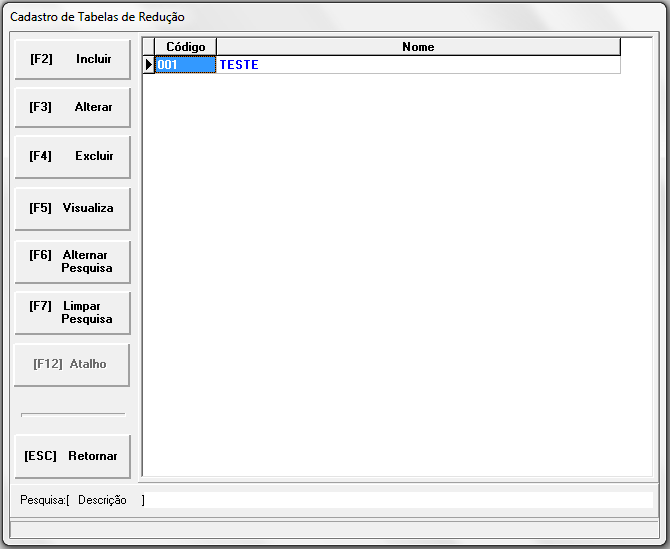Click the black row indicator arrow
The image size is (670, 549).
tap(149, 65)
